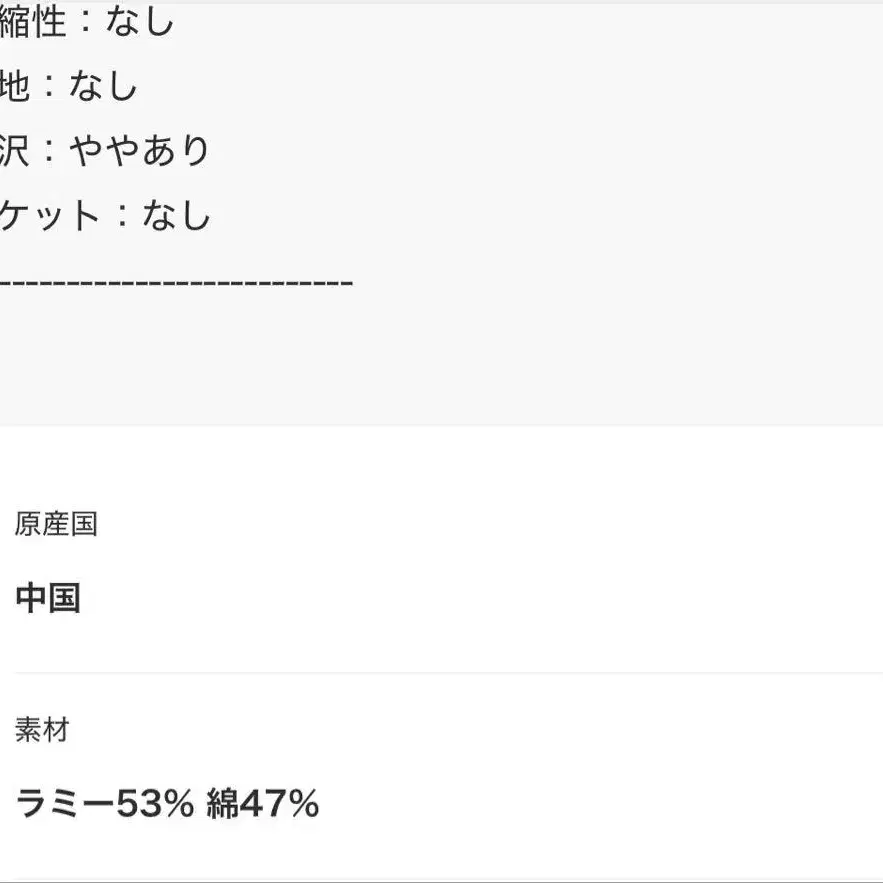883x883 pixels.
Task: Click the ケット：なし text line
Action: click(105, 214)
